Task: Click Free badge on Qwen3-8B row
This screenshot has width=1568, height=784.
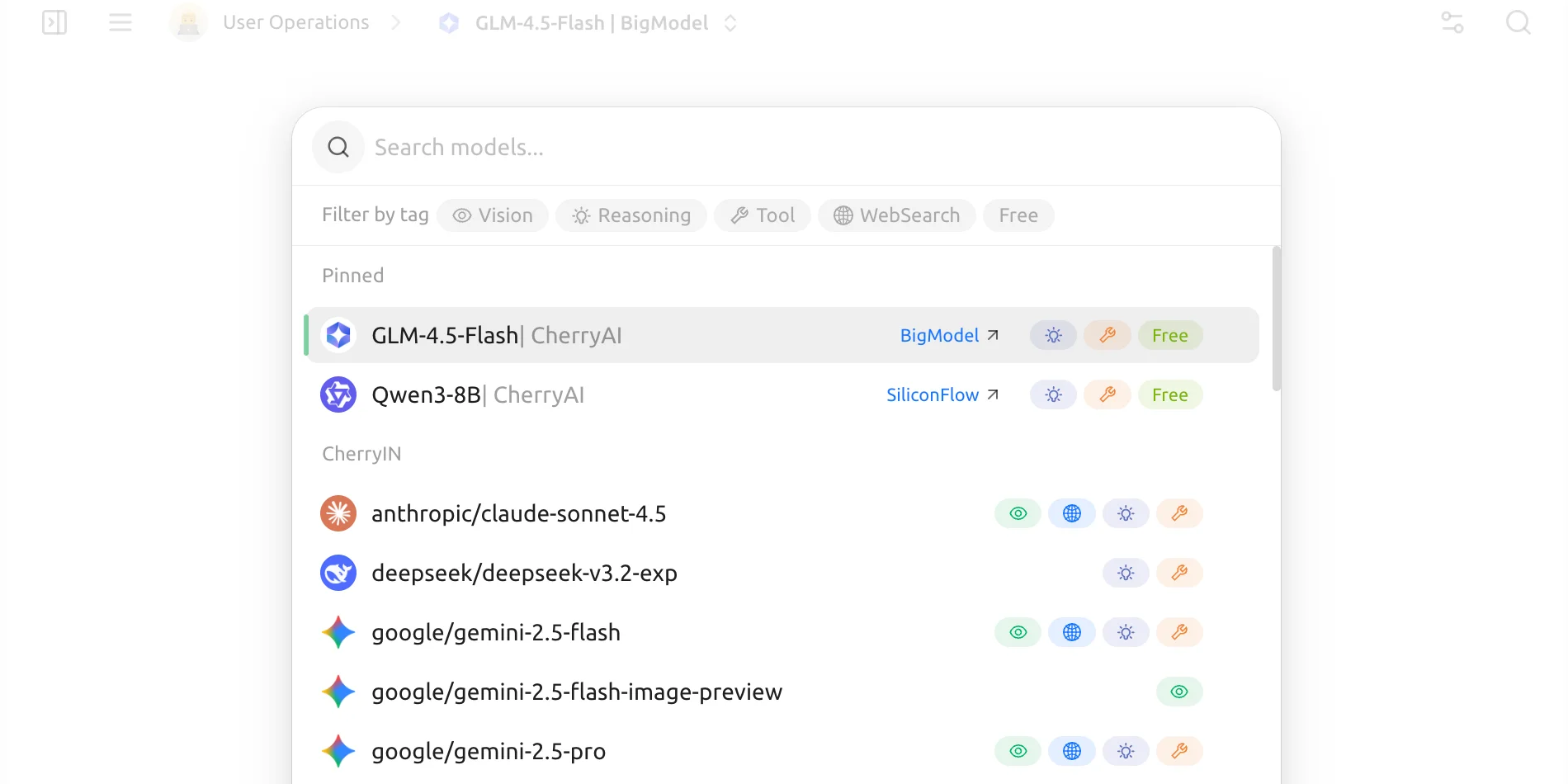Action: [1170, 394]
